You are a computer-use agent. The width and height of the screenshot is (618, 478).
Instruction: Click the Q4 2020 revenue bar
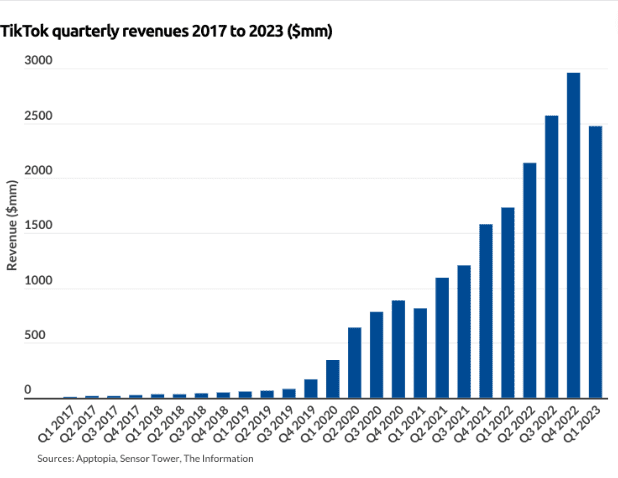(398, 349)
